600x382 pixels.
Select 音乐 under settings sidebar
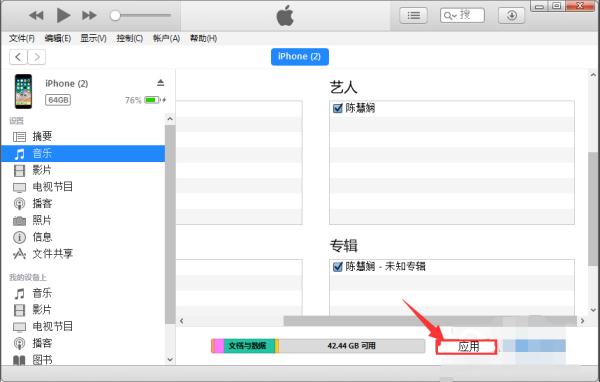tap(83, 153)
